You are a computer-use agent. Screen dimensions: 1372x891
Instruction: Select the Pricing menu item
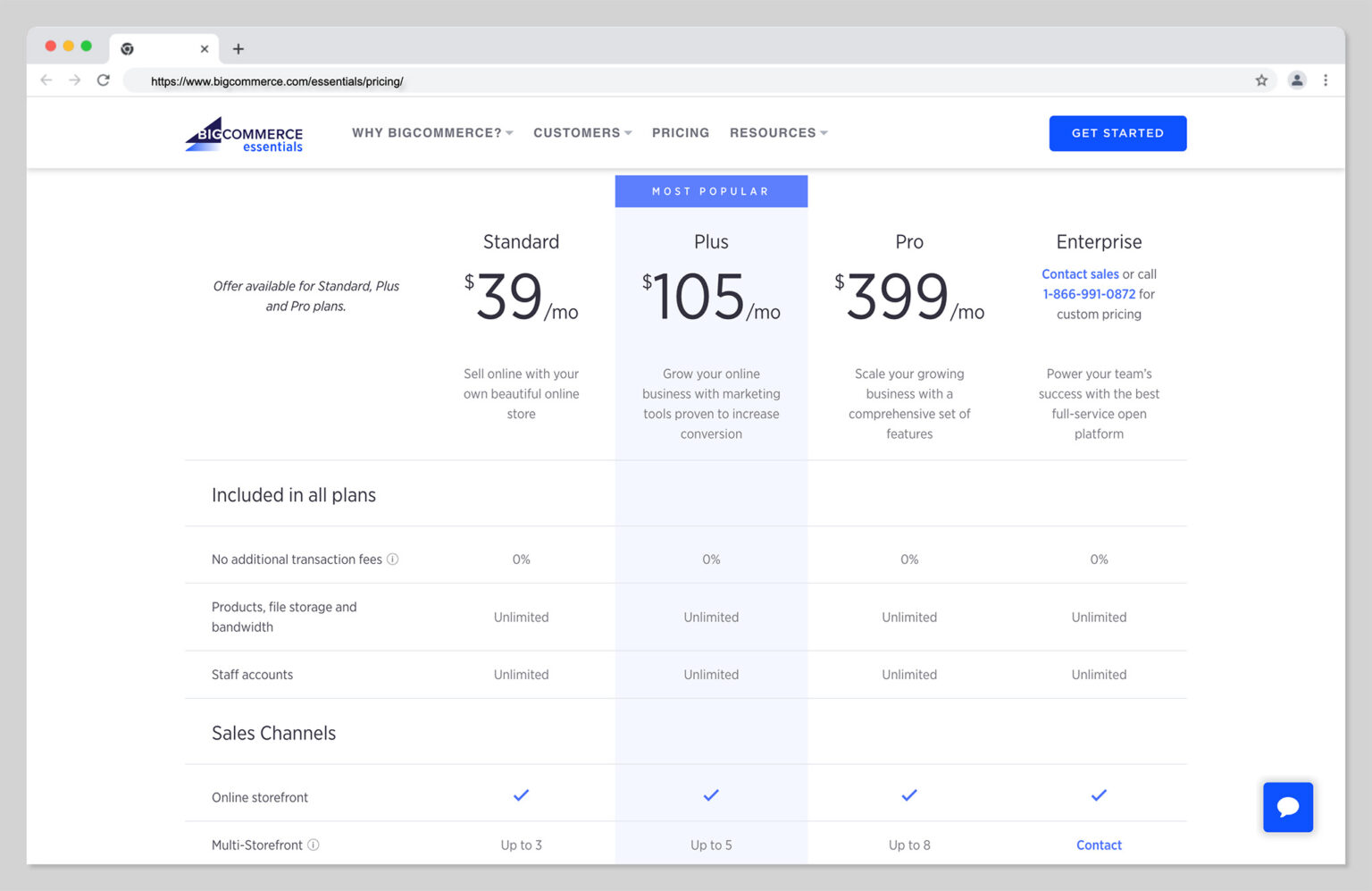click(681, 132)
